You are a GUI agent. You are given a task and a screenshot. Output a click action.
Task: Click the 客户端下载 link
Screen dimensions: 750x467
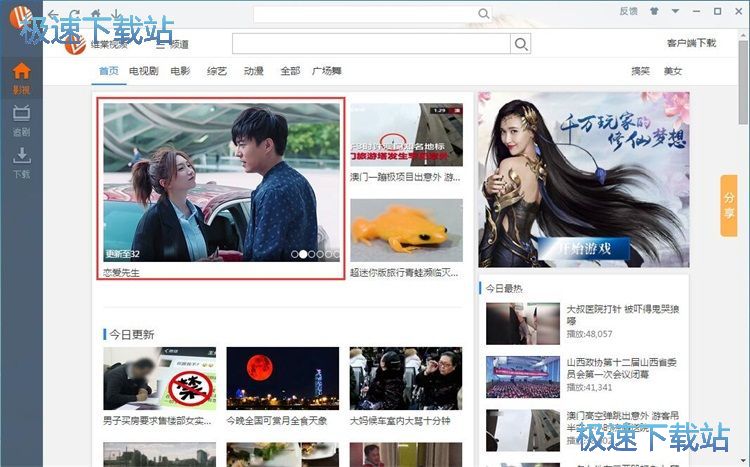click(x=692, y=43)
